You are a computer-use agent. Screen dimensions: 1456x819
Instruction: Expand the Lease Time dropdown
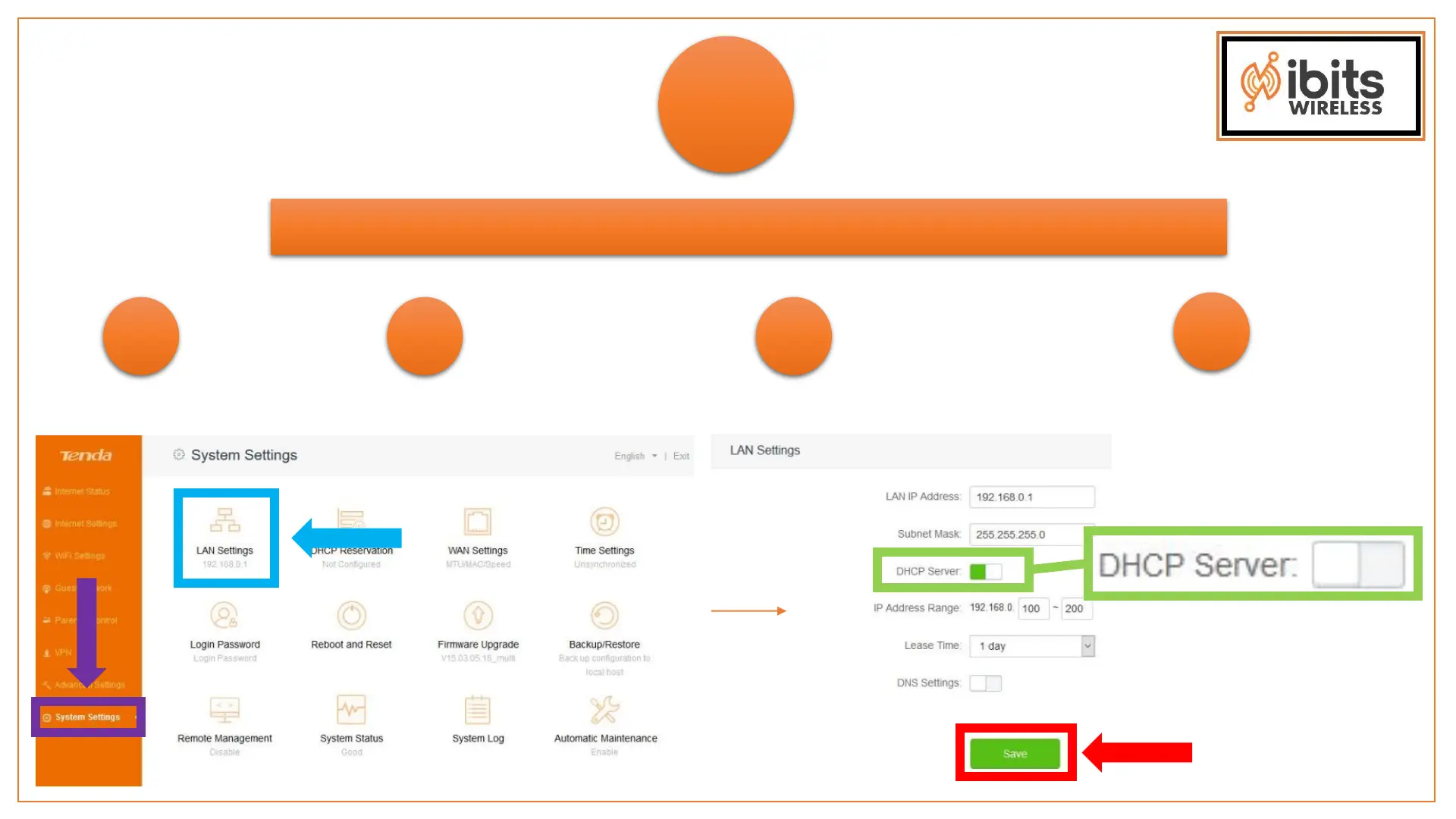1087,646
